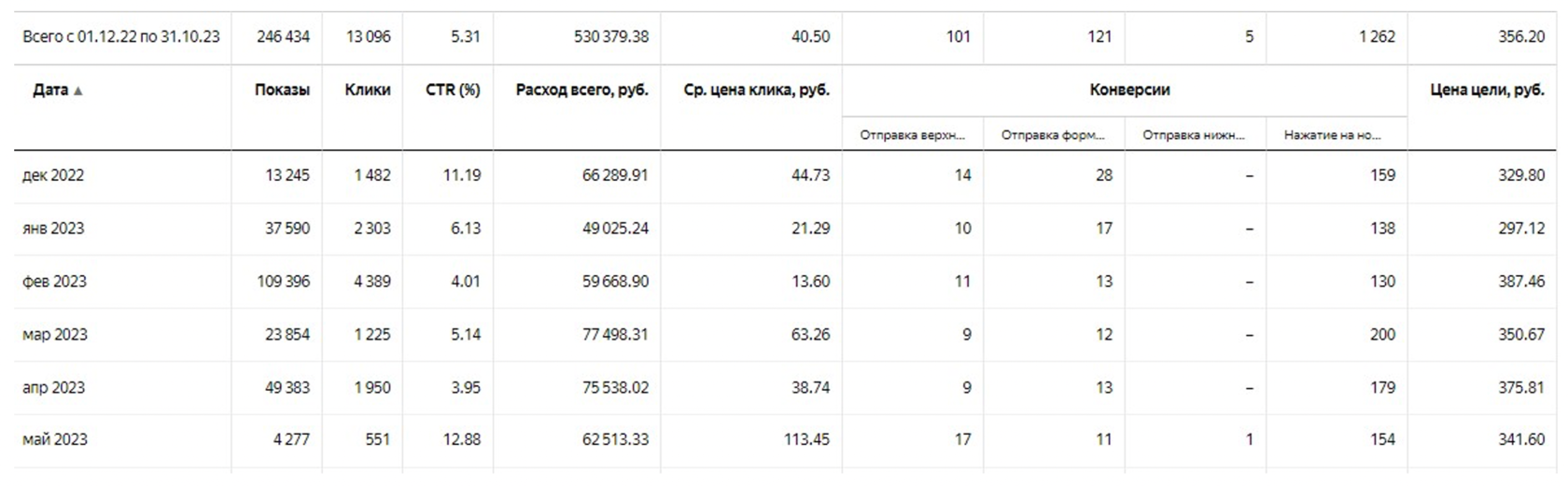Screen dimensions: 1568x486
Task: Click the CTR (%) column header
Action: (453, 90)
